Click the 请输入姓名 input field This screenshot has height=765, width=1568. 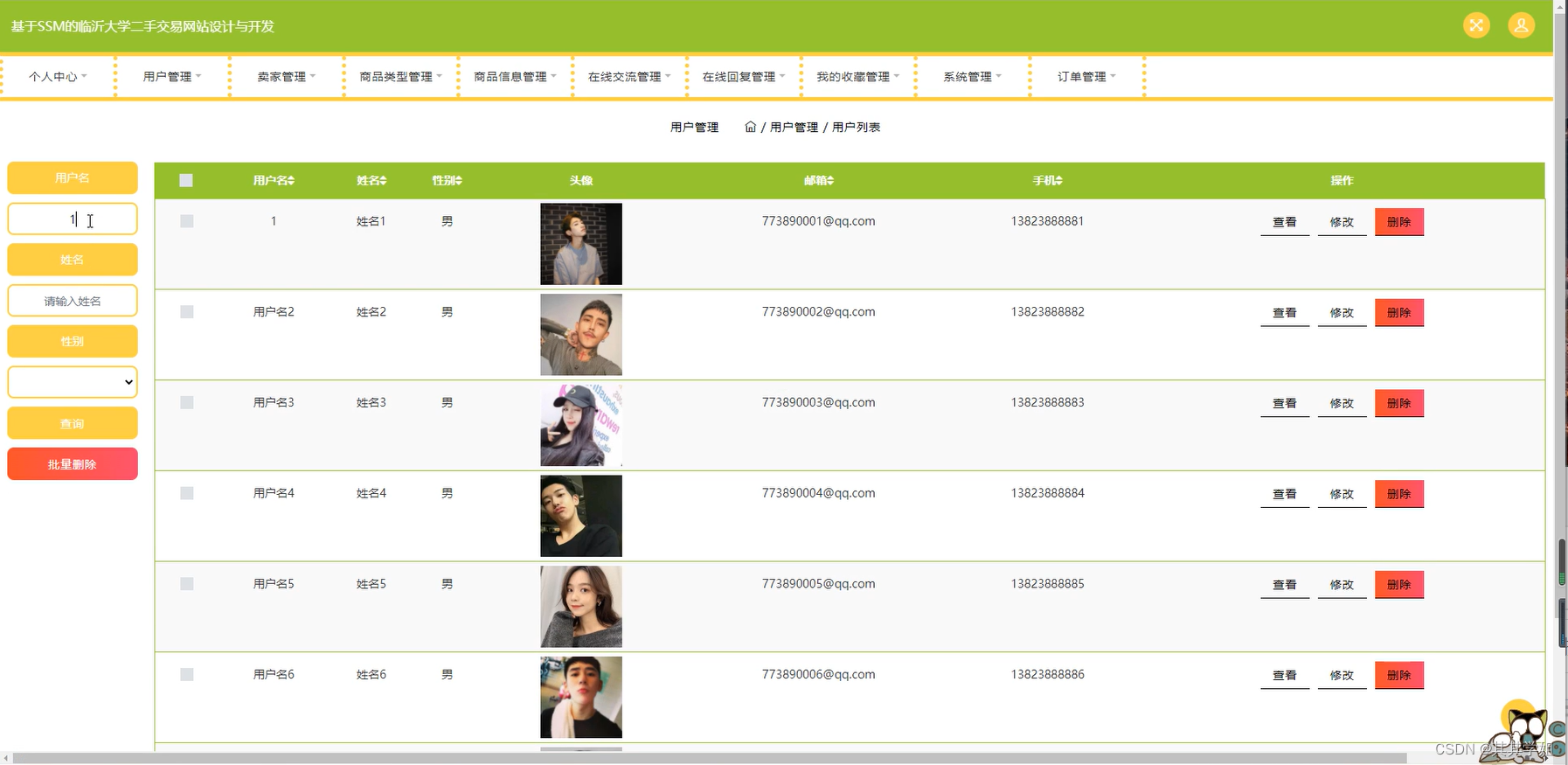click(73, 301)
